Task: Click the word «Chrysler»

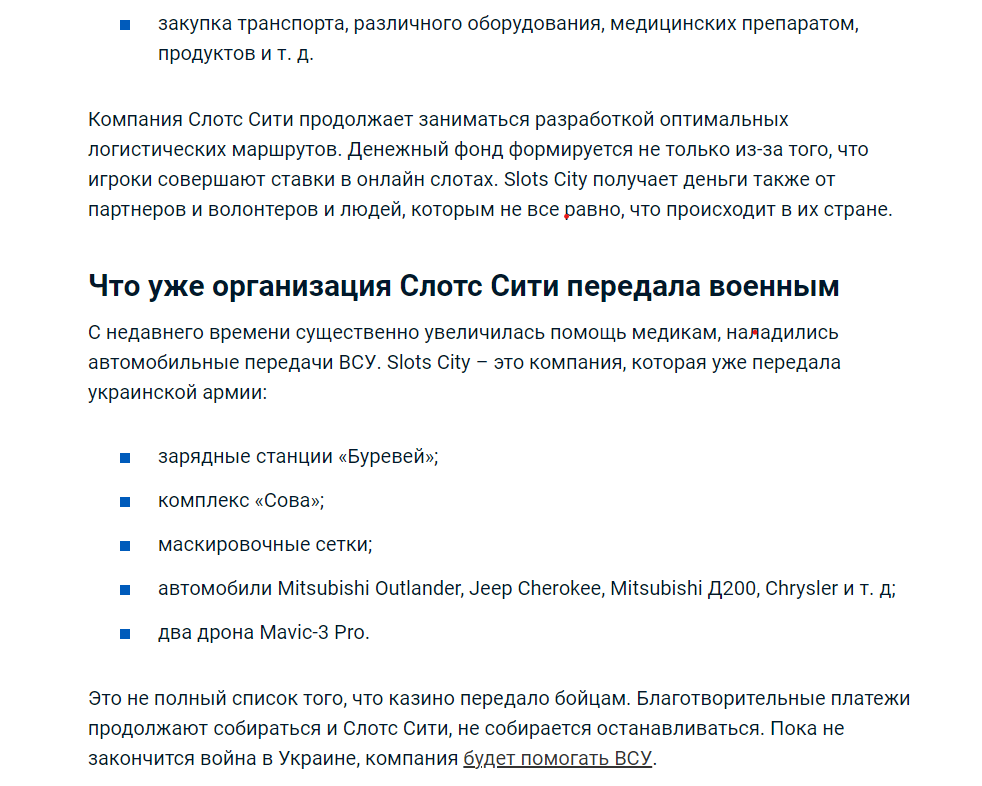Action: [x=801, y=588]
